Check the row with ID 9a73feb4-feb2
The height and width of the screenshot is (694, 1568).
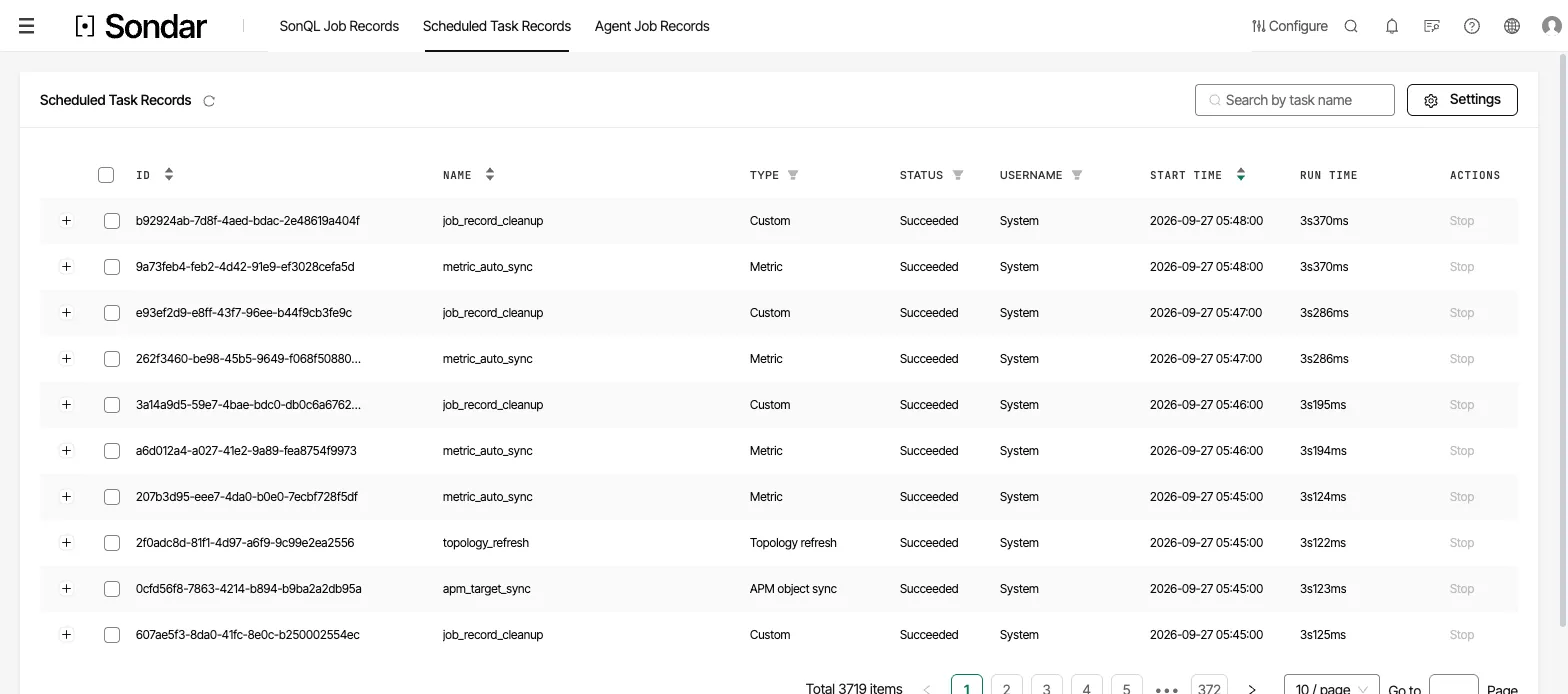click(x=112, y=267)
